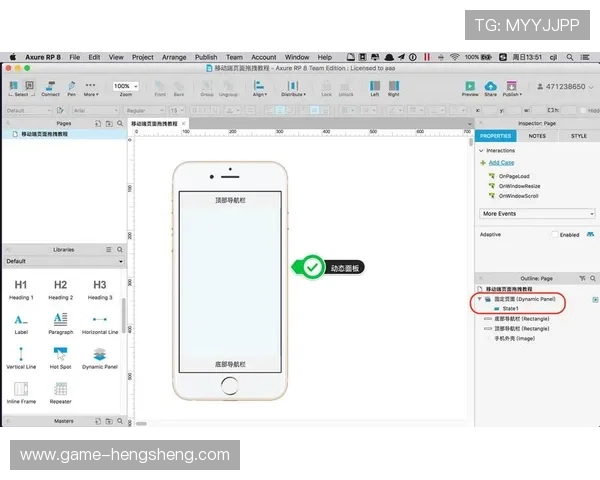Image resolution: width=600 pixels, height=480 pixels.
Task: Open the Arrange menu
Action: click(174, 57)
